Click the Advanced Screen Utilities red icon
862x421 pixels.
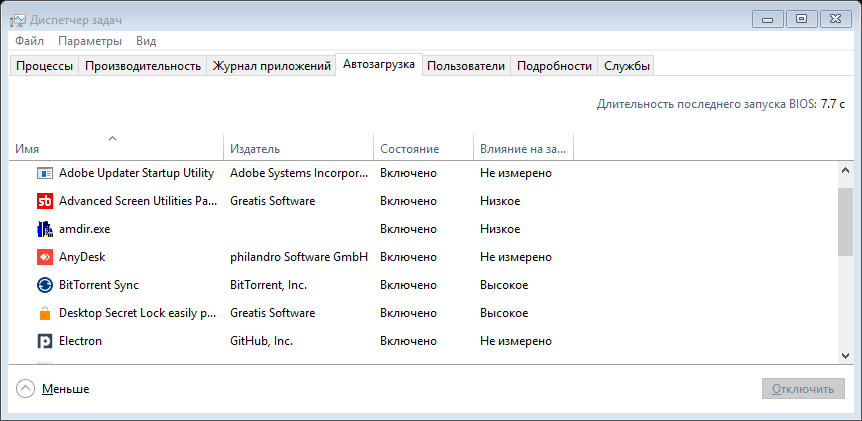tap(44, 201)
